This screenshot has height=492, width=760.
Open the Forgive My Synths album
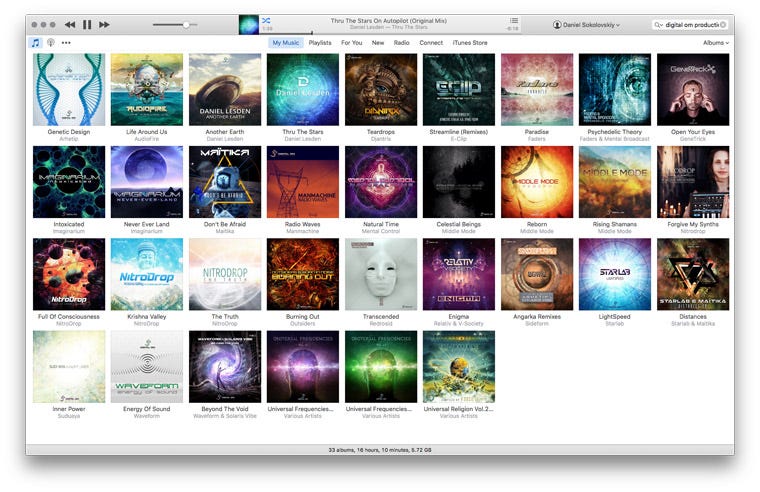tap(693, 182)
